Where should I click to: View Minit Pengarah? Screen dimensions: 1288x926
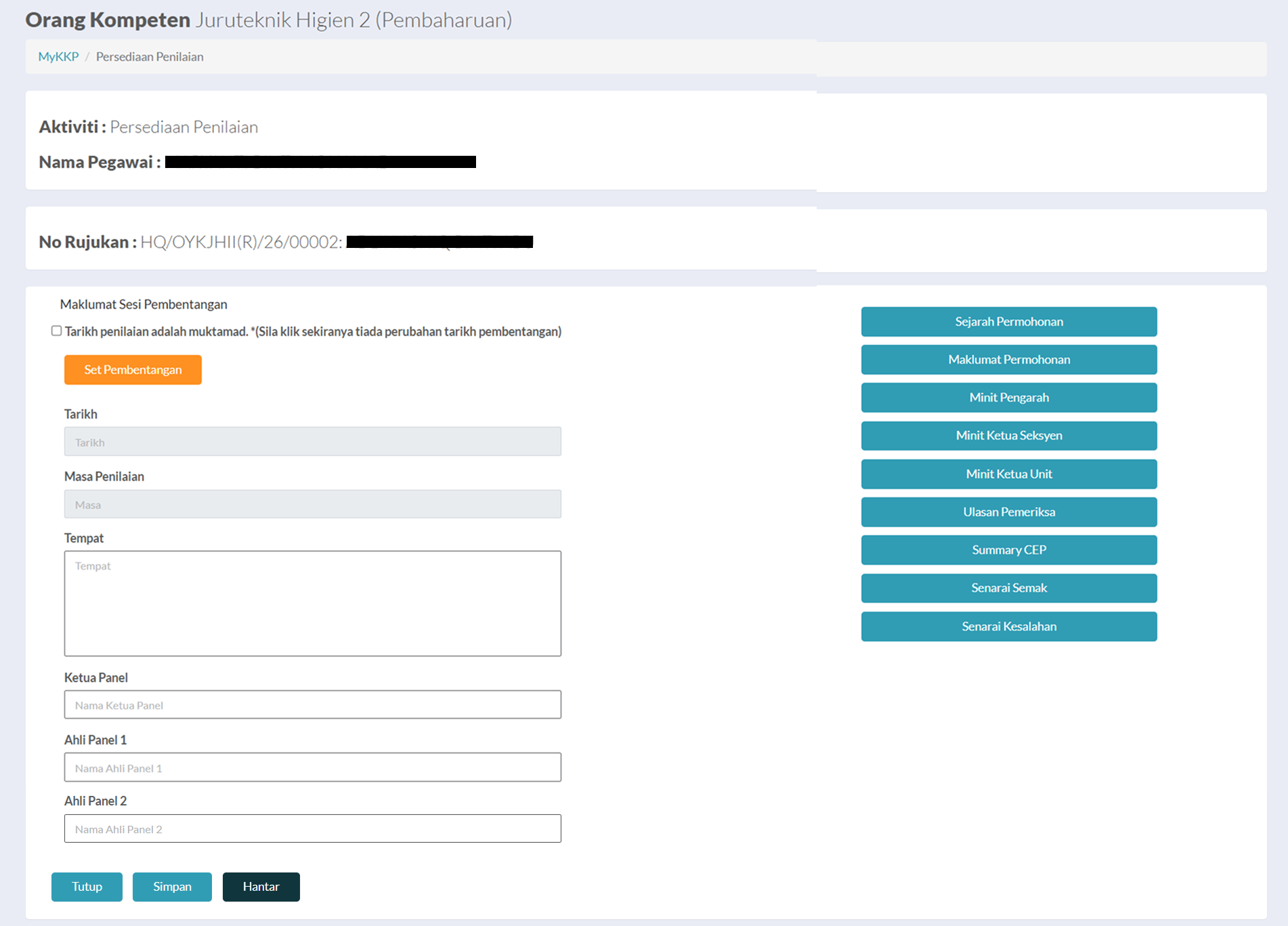point(1009,398)
